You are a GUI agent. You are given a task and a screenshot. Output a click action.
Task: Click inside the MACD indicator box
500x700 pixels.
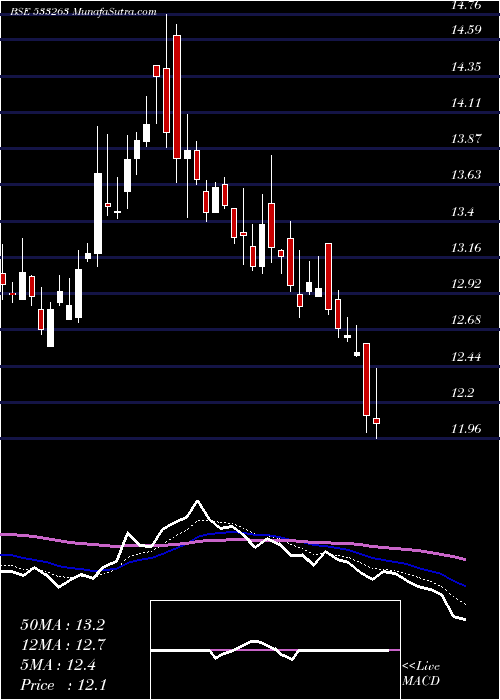pos(275,650)
